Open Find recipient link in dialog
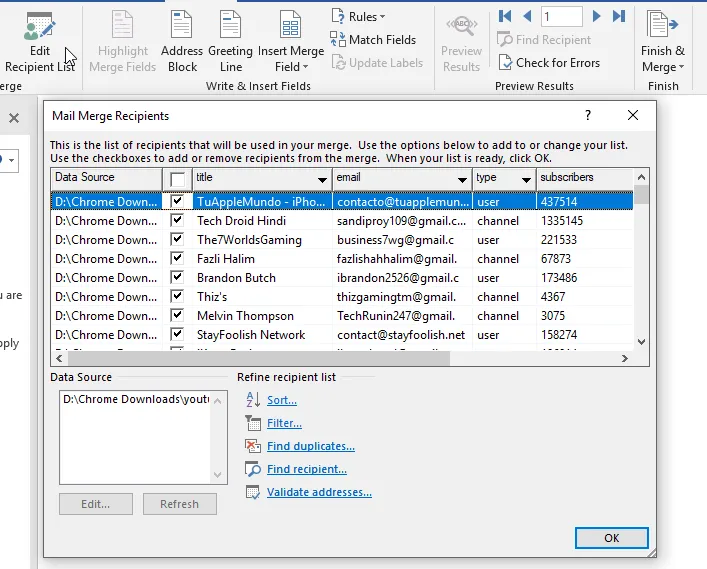This screenshot has width=707, height=569. pyautogui.click(x=307, y=469)
